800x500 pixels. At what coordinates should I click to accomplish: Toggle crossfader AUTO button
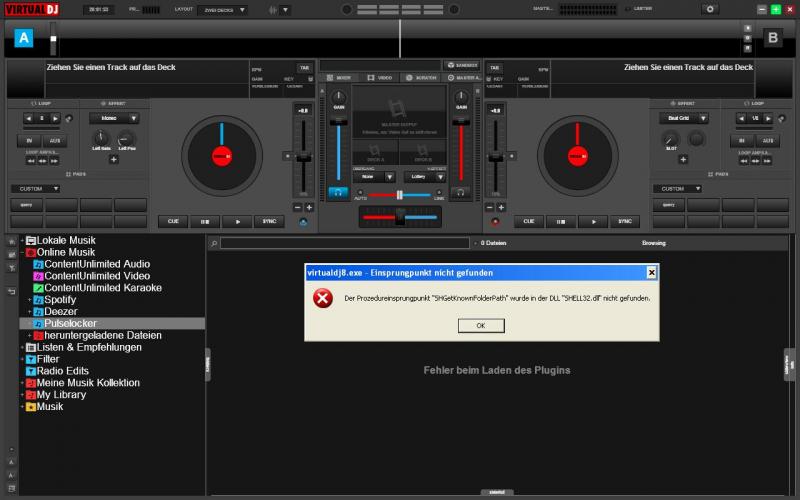point(360,193)
